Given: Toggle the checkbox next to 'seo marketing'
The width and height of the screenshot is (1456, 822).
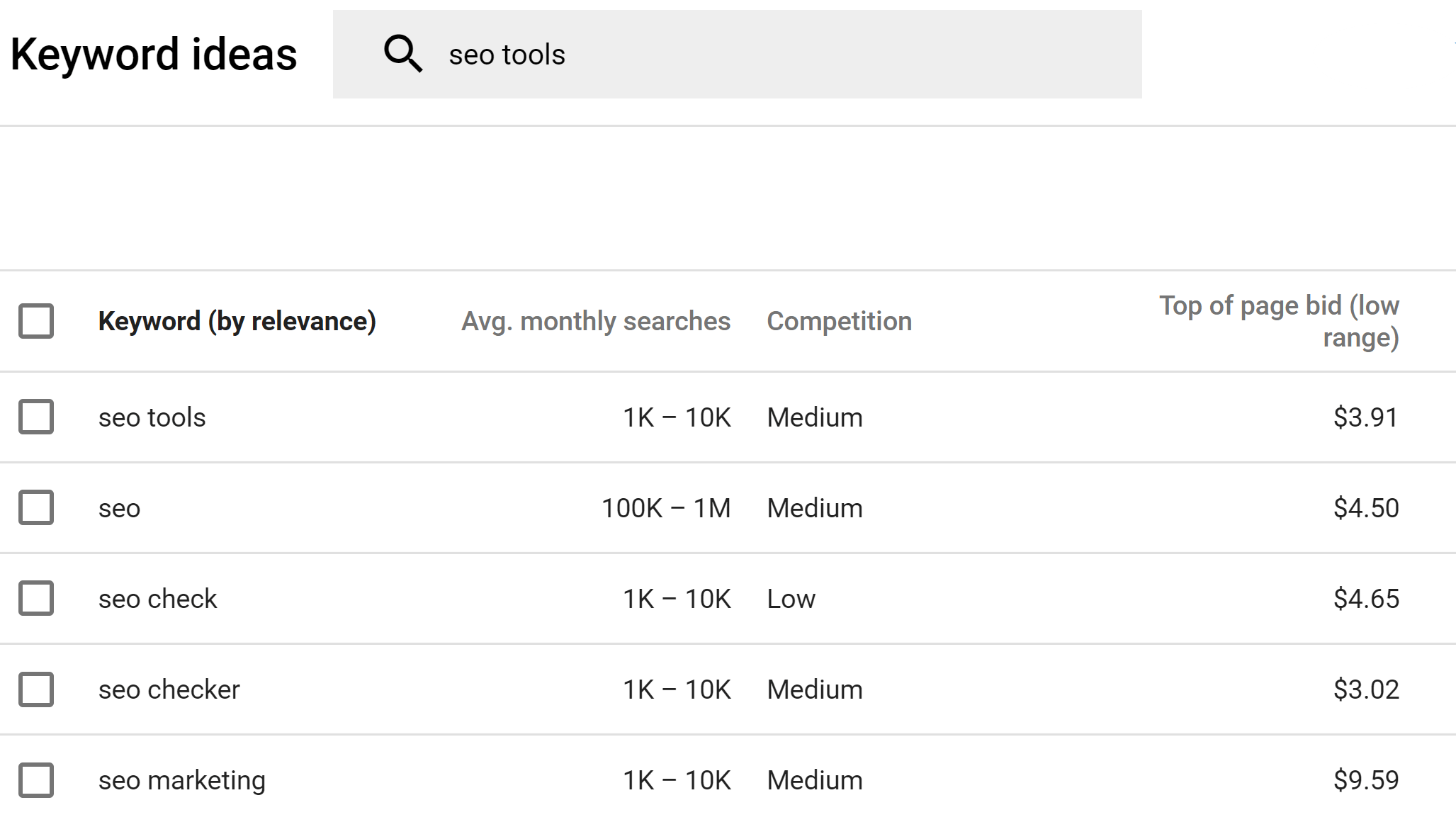Looking at the screenshot, I should (x=36, y=779).
